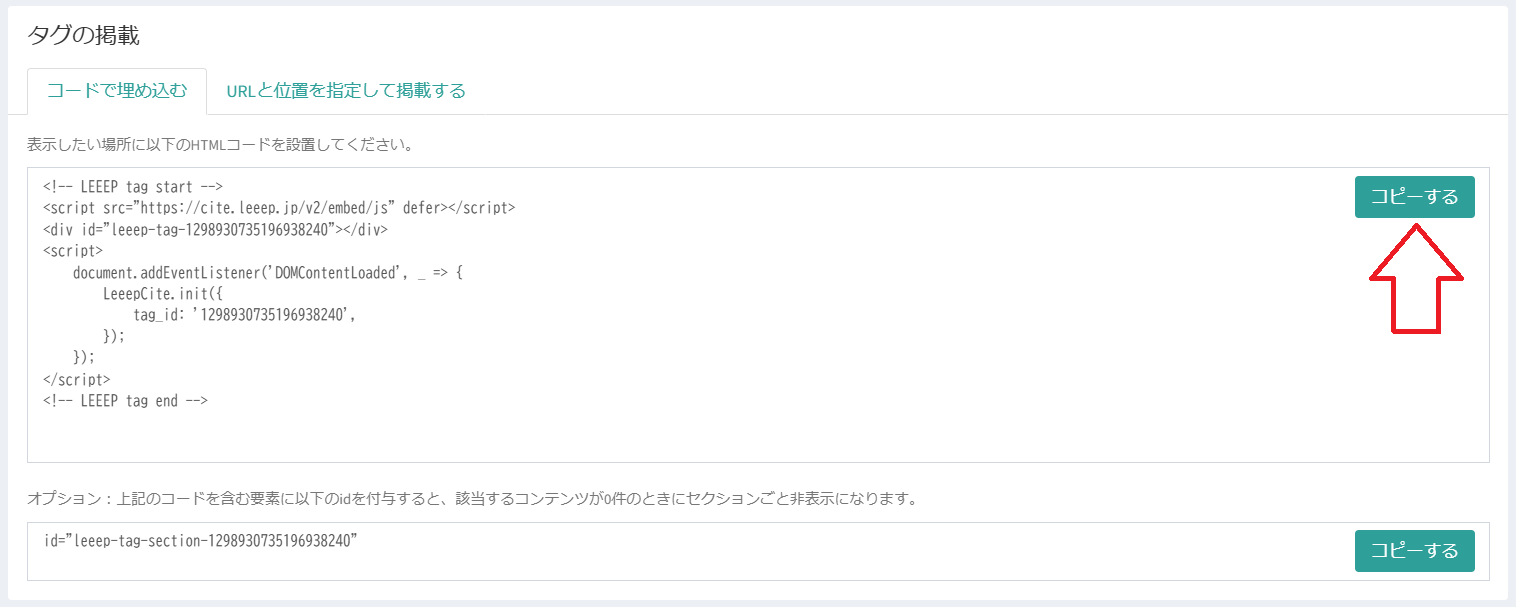Click the section id text field
This screenshot has height=607, width=1516.
(600, 550)
